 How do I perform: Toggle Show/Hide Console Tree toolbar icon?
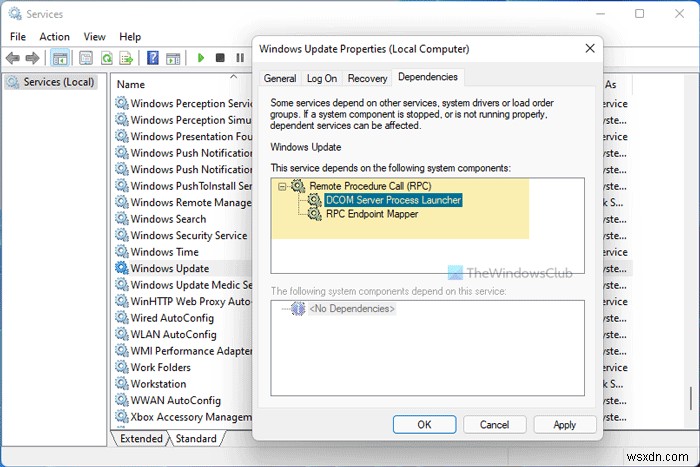pos(60,58)
